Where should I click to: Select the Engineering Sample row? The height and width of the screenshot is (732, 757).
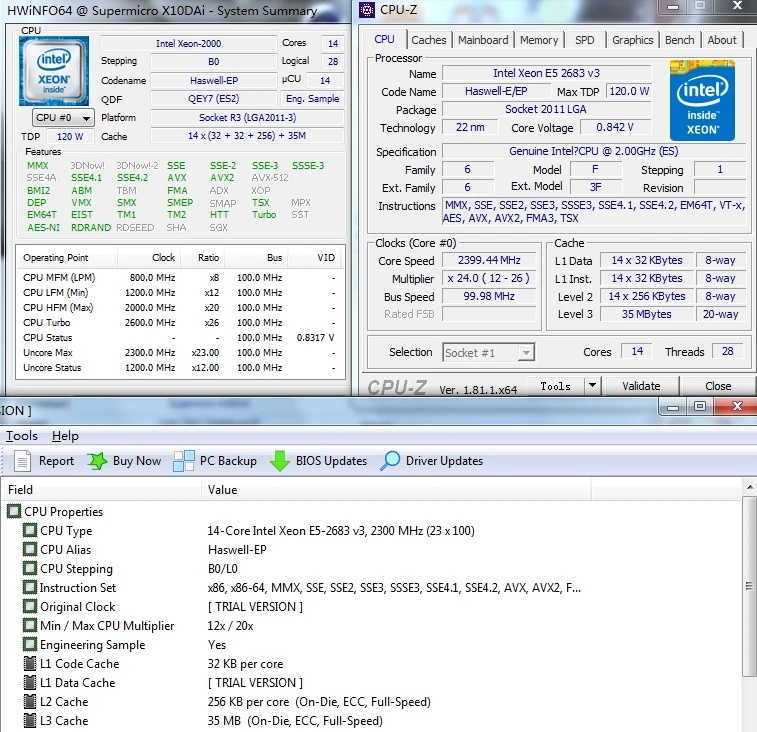click(x=92, y=645)
